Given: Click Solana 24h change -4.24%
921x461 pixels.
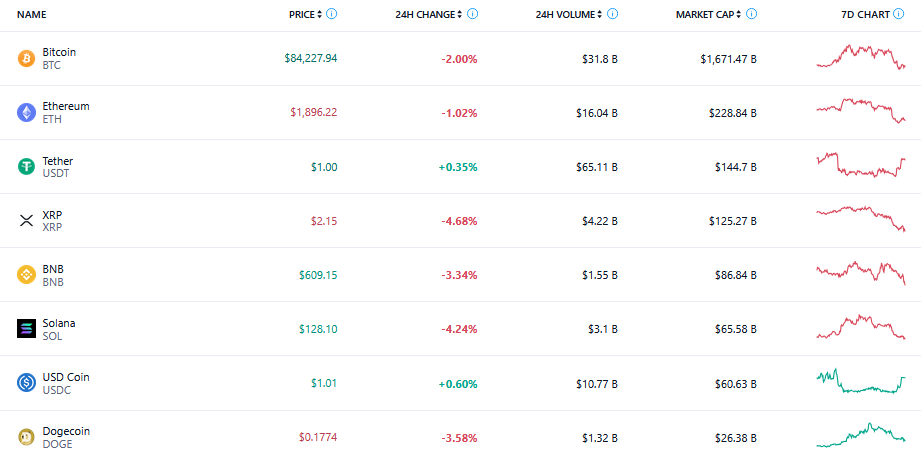Looking at the screenshot, I should 459,329.
